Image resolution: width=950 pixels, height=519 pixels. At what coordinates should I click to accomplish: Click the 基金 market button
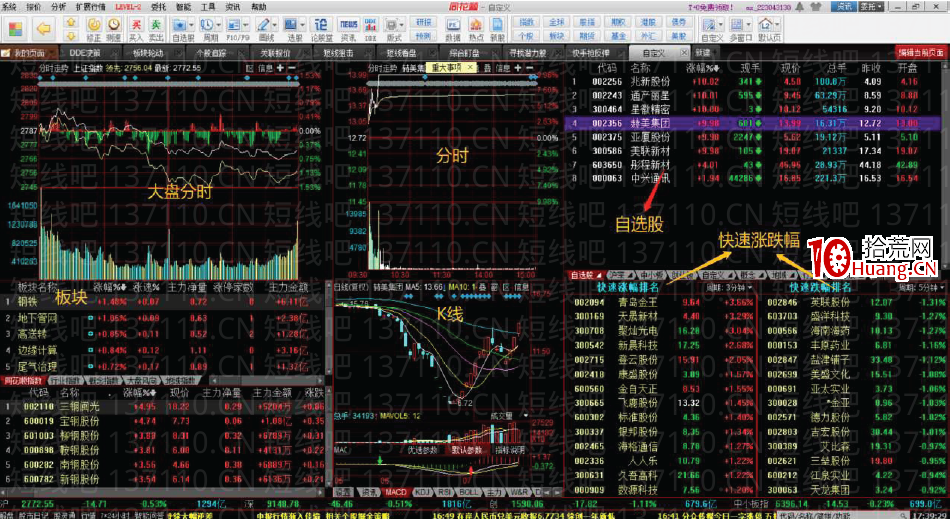click(x=618, y=35)
